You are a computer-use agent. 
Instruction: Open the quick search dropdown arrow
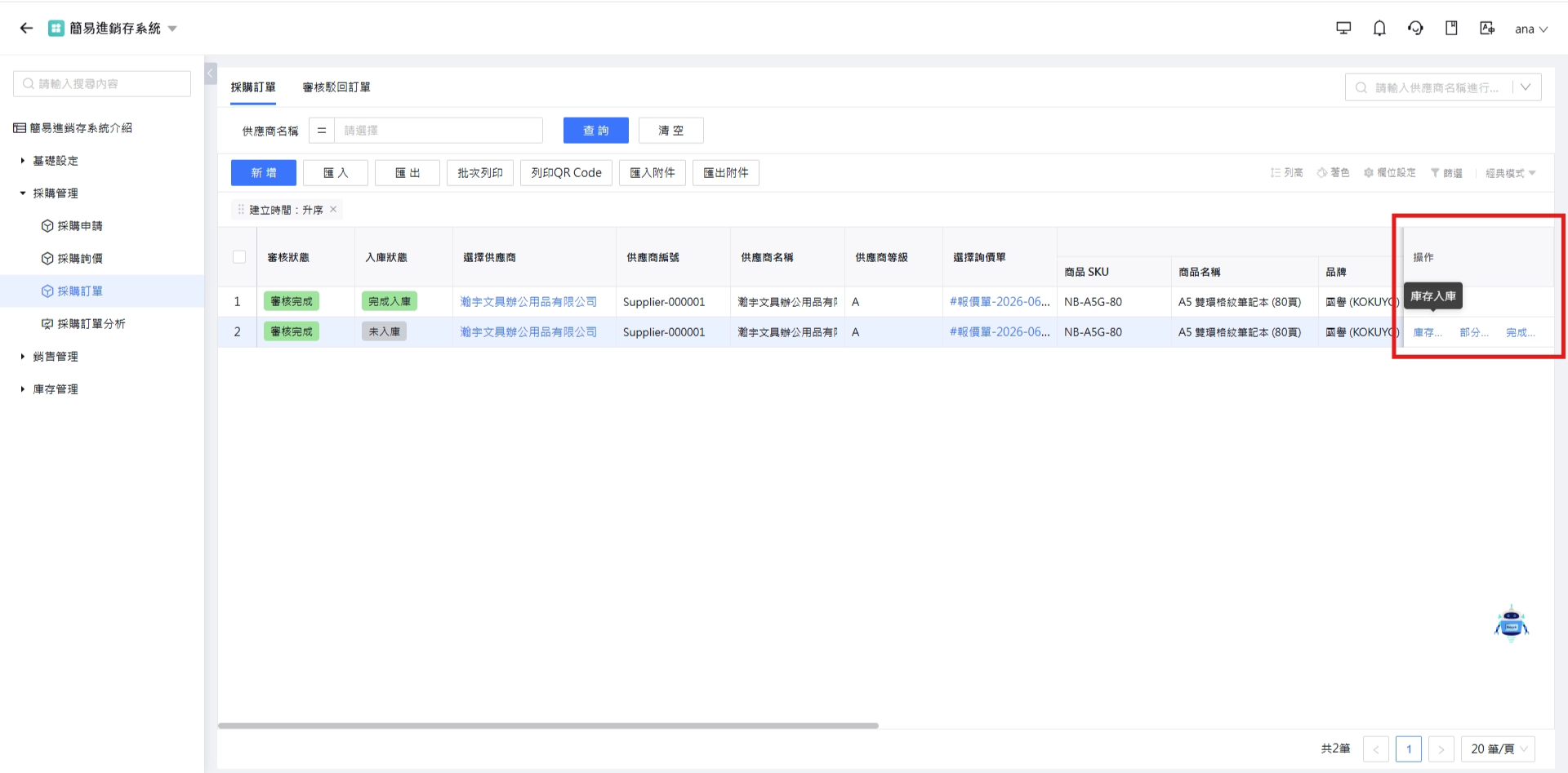pos(1526,87)
